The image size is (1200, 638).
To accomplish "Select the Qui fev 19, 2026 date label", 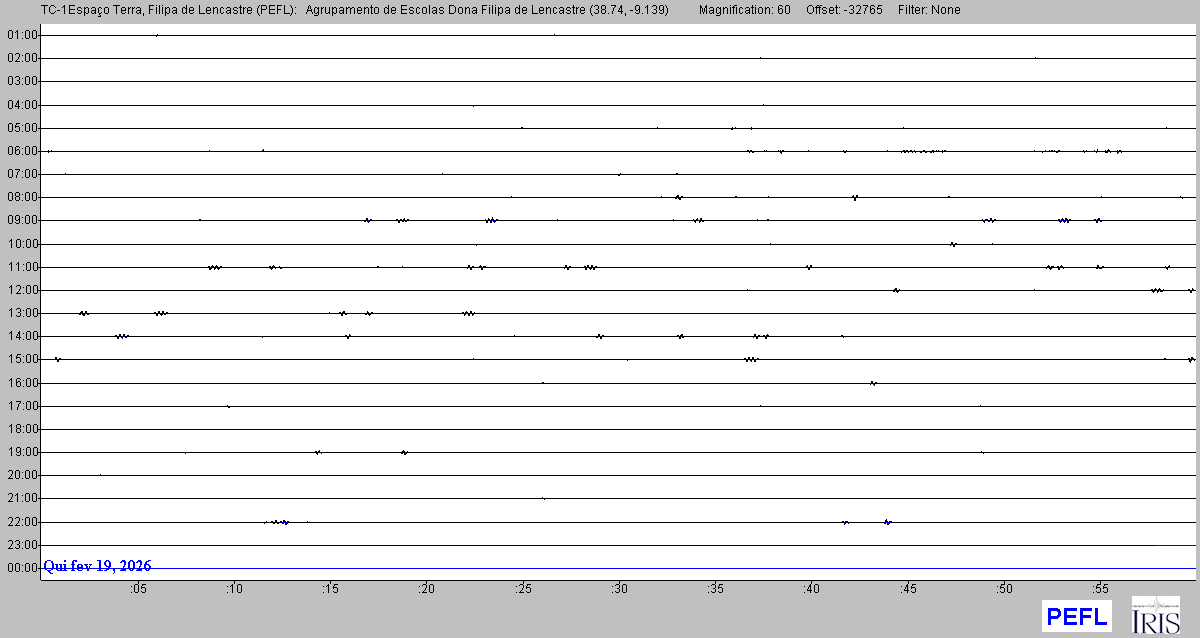I will tap(98, 566).
